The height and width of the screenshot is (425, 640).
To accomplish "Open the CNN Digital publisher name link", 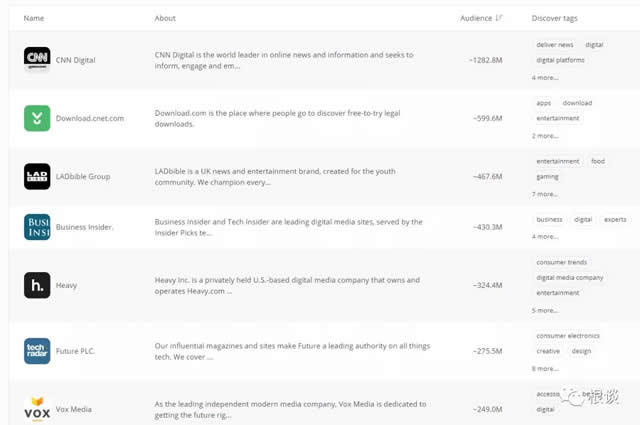I will [76, 60].
